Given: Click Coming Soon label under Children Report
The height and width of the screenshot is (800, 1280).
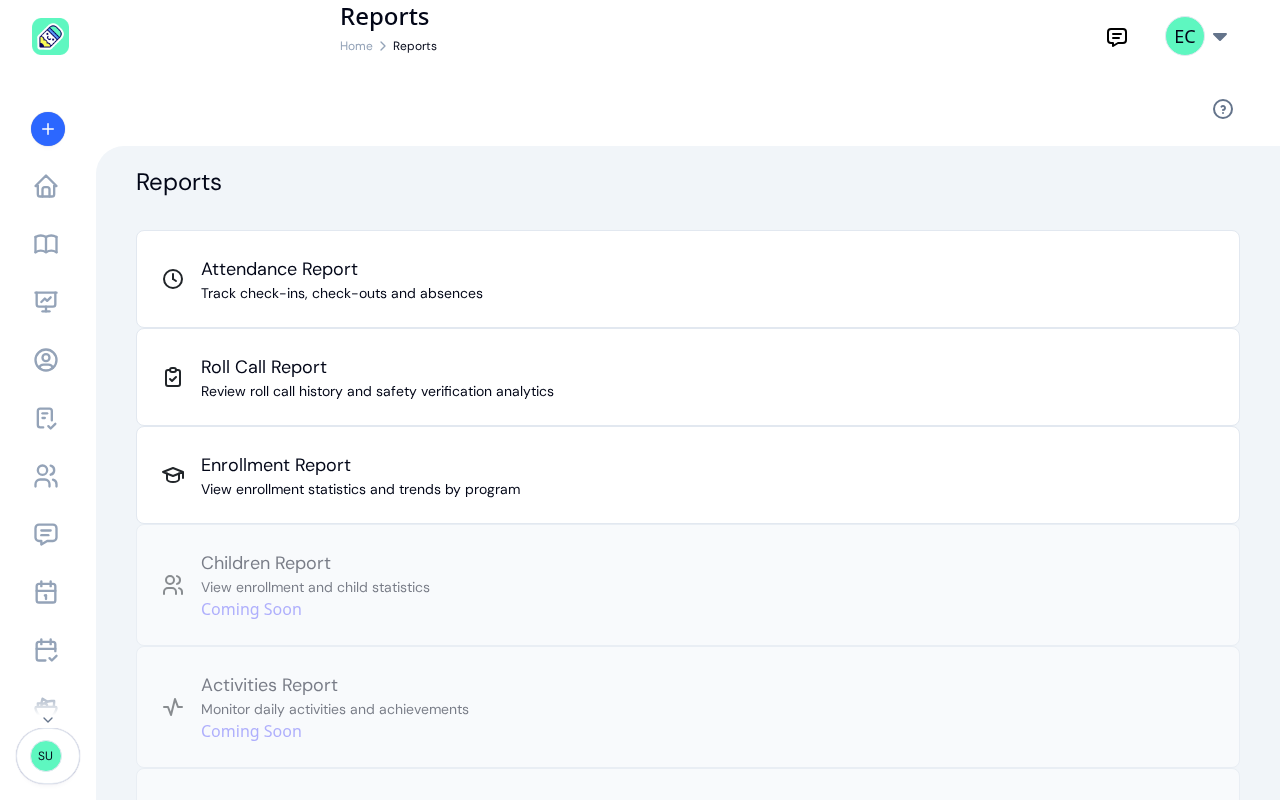Looking at the screenshot, I should (251, 609).
